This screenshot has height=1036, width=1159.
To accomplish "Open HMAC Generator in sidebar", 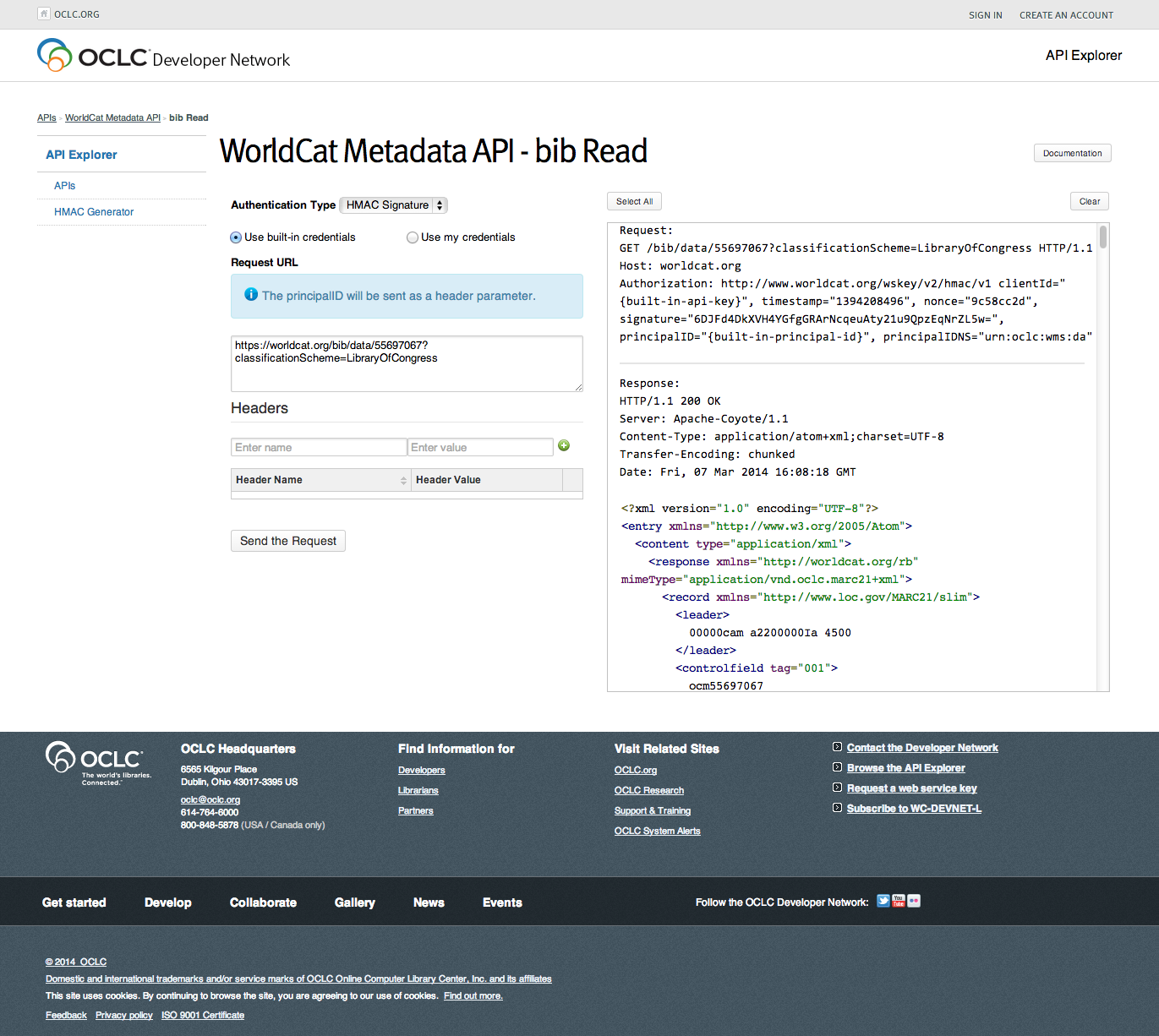I will (x=94, y=212).
